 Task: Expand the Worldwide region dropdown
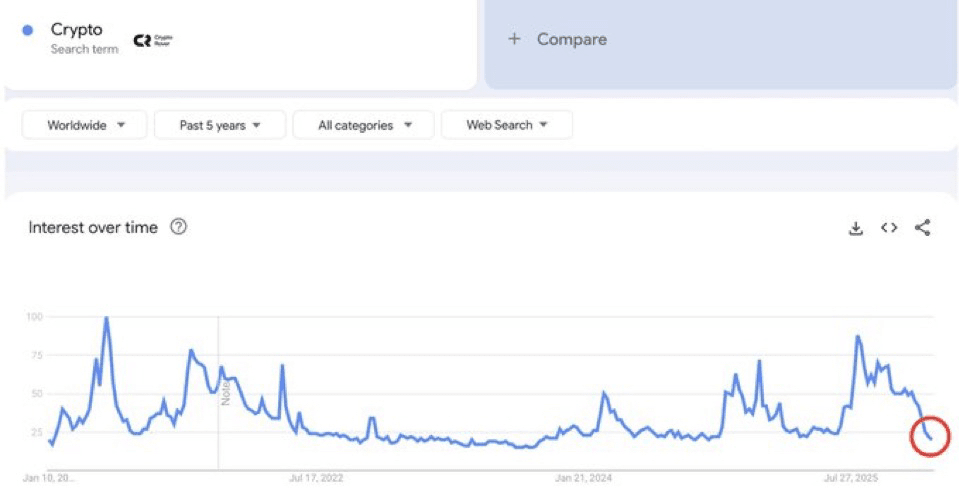84,125
